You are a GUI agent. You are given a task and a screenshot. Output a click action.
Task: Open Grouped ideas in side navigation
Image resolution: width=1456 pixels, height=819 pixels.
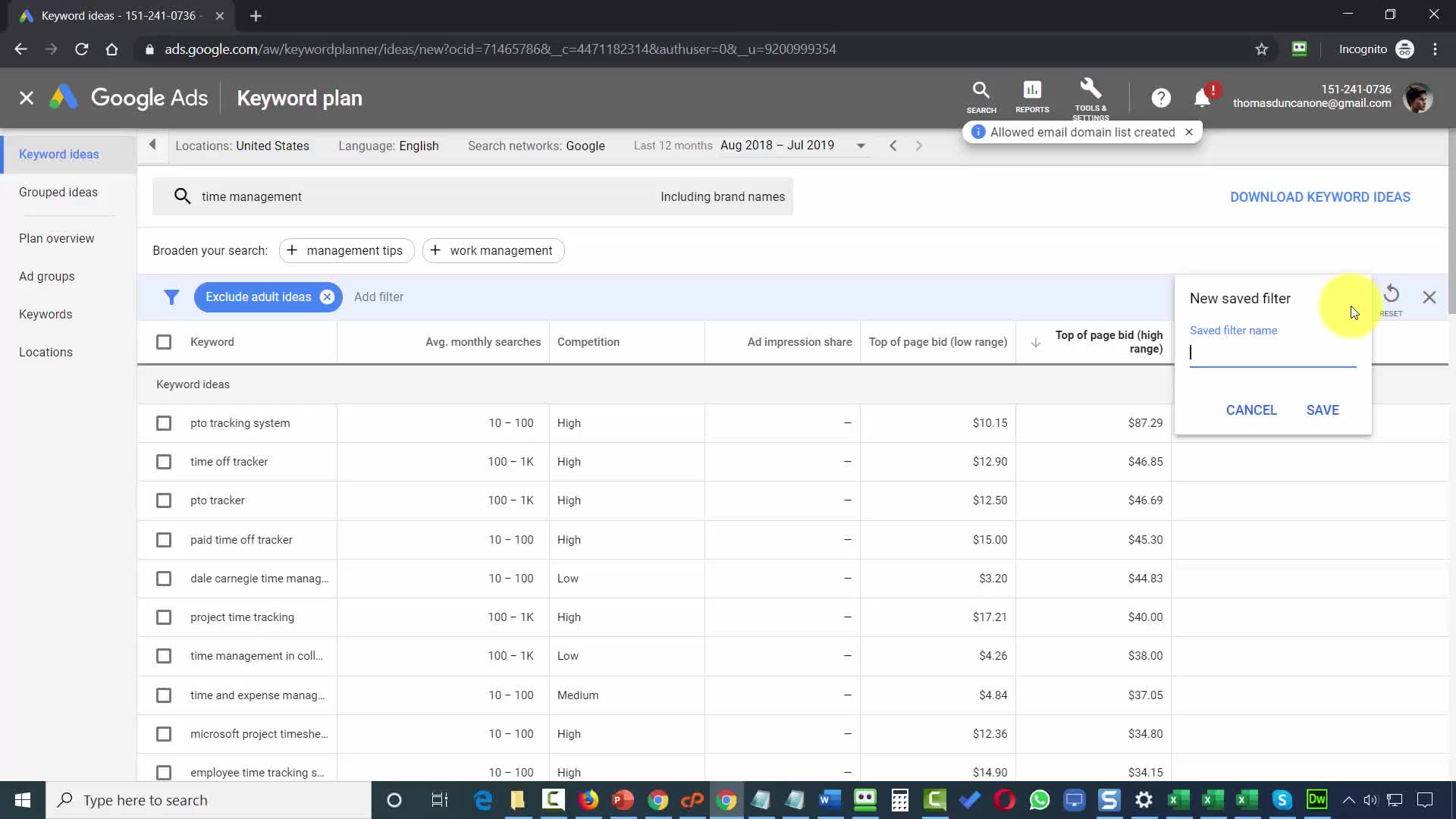click(58, 192)
